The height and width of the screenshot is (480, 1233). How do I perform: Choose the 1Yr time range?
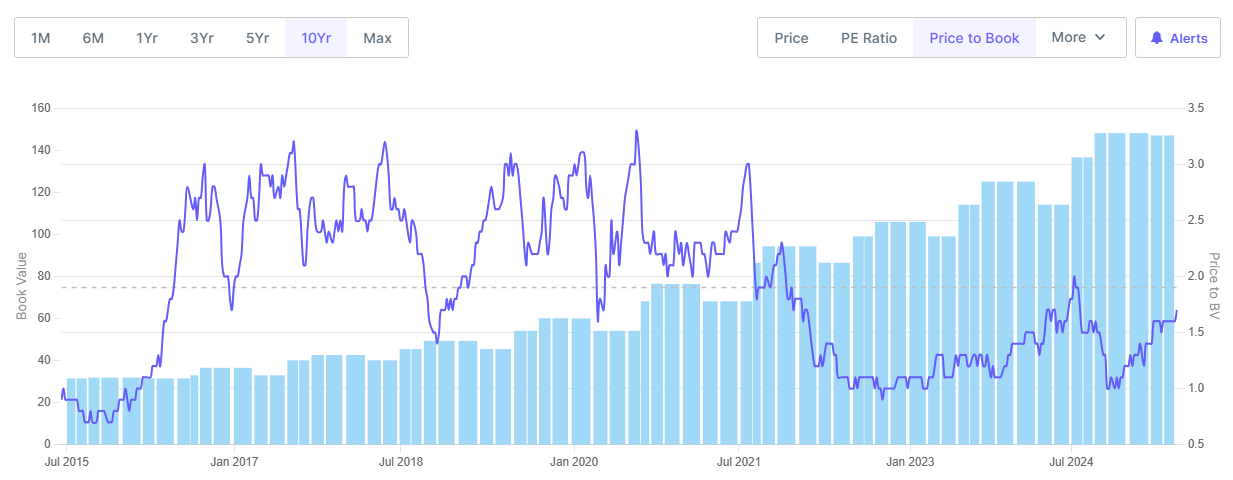click(x=146, y=38)
